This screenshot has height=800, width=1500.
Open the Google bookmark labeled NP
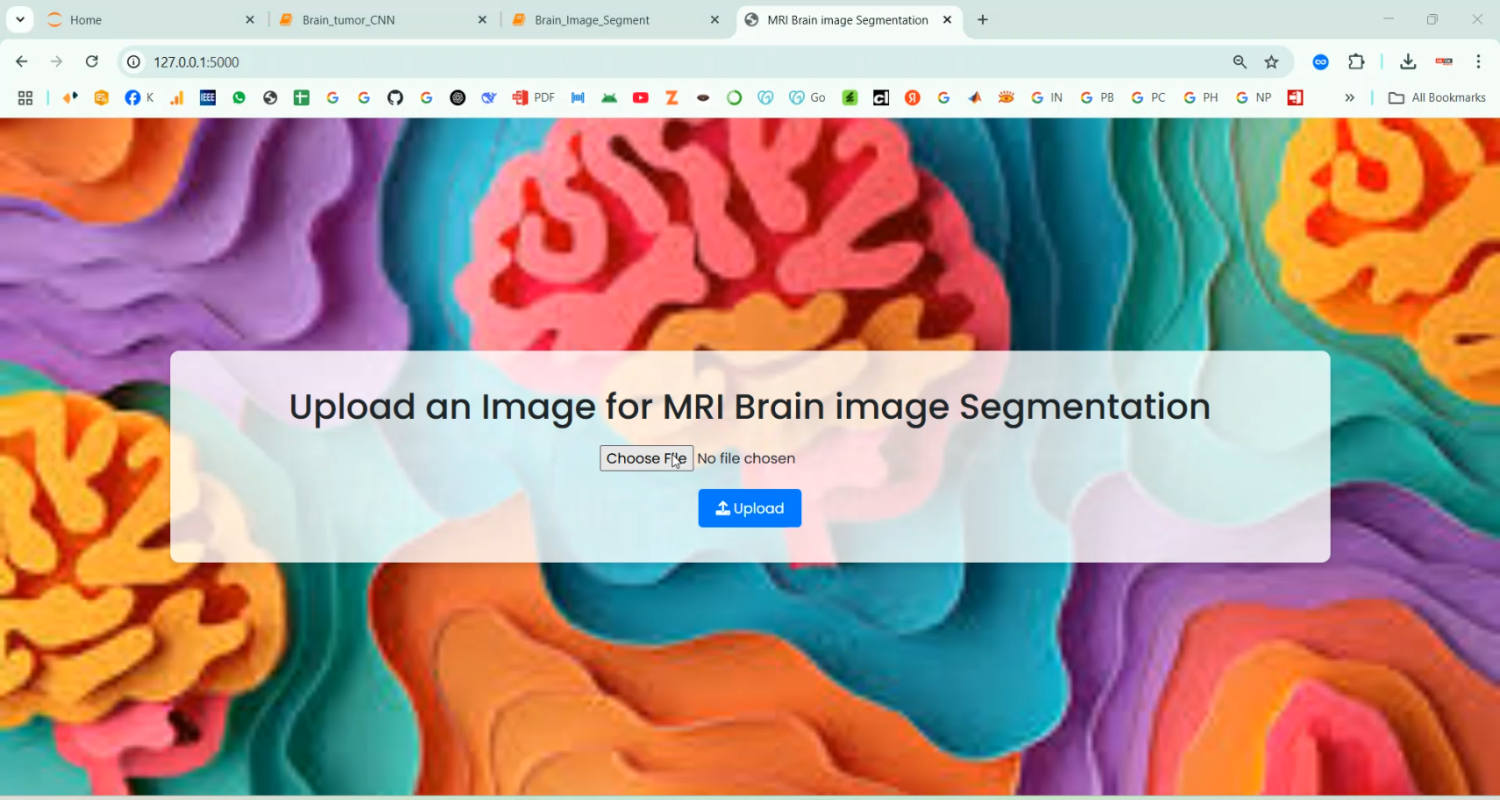[x=1254, y=98]
